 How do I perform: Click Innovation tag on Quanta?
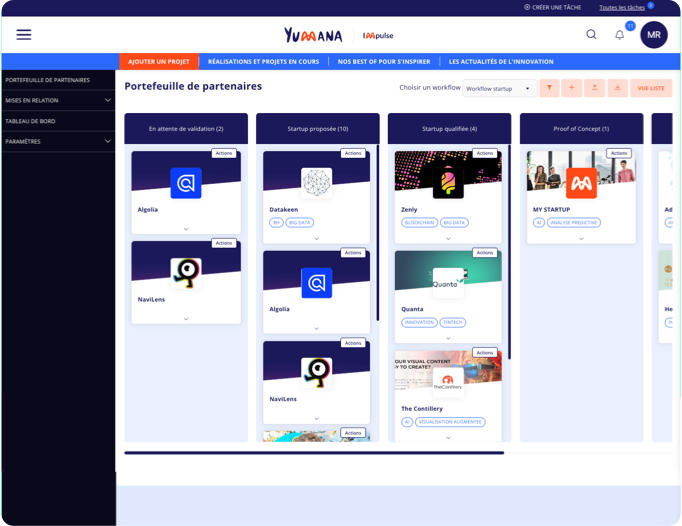coord(419,322)
